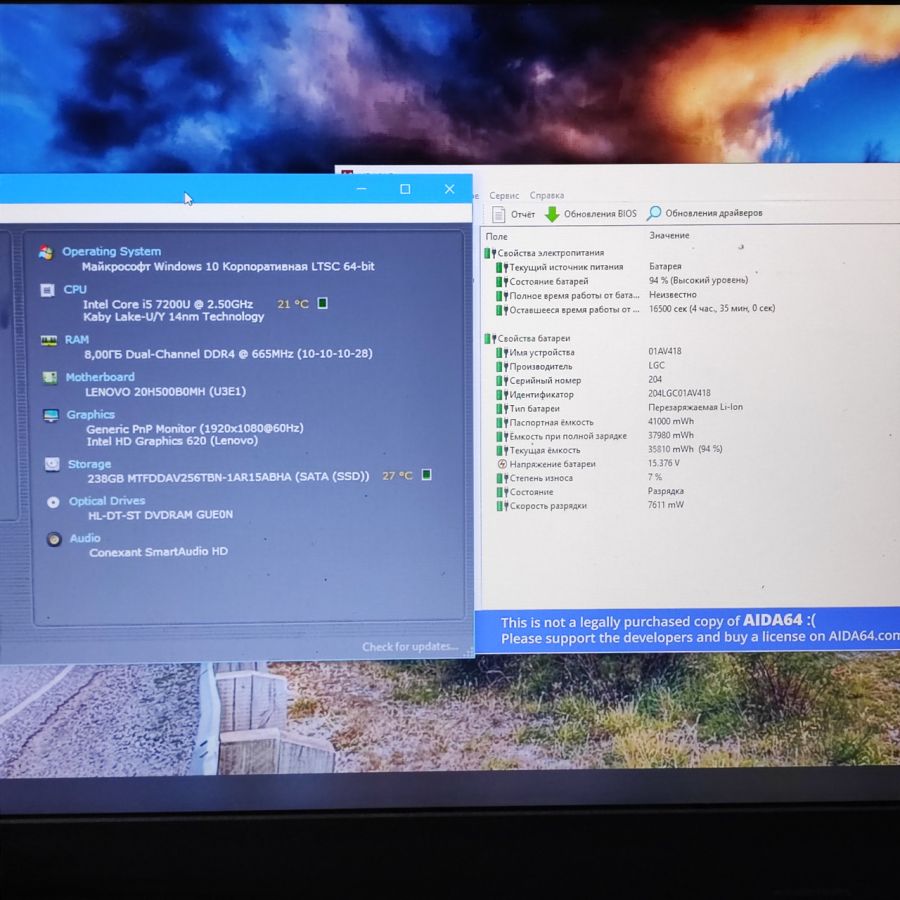The image size is (900, 900).
Task: Click the value 15.376 V
Action: 664,463
